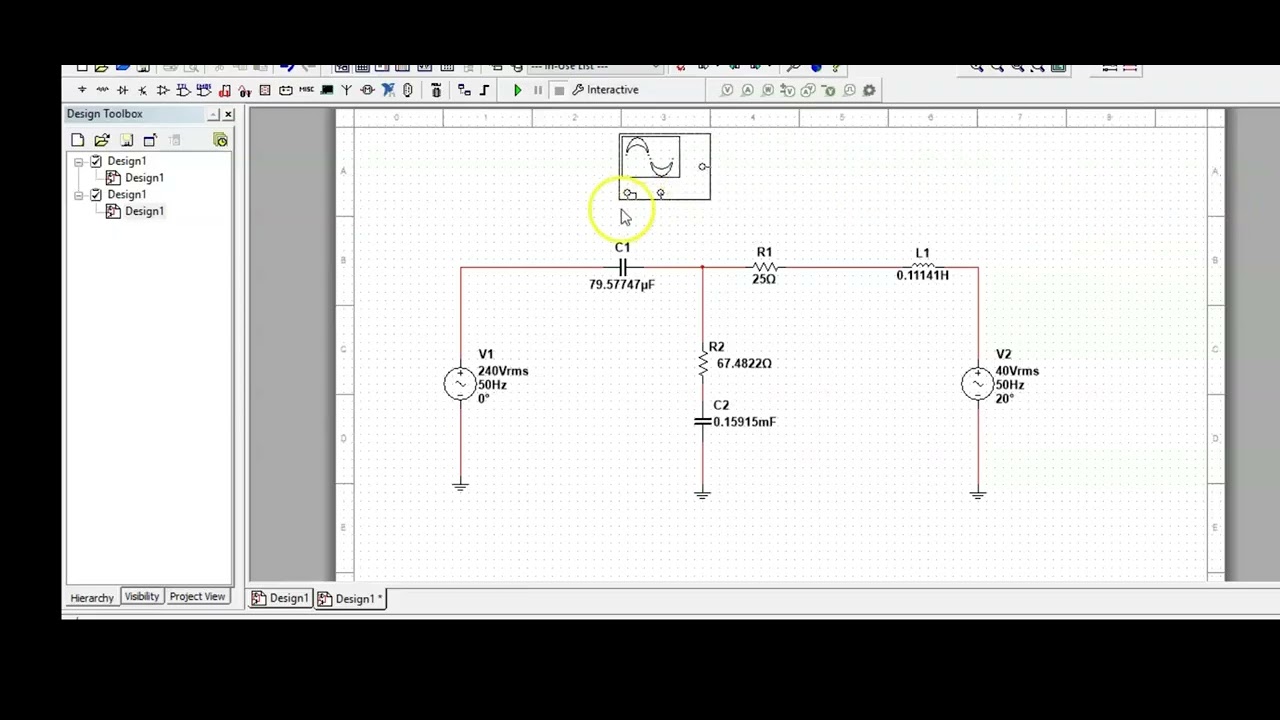Click the Place RF antenna icon
Image resolution: width=1280 pixels, height=720 pixels.
tap(347, 90)
